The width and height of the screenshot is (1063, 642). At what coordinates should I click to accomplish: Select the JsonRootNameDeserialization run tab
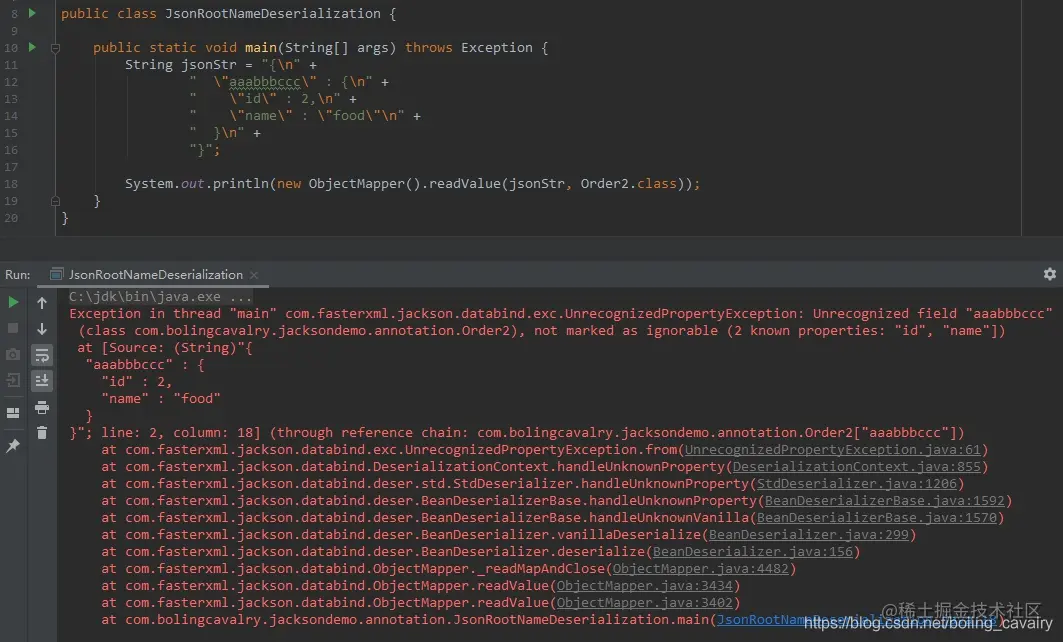coord(155,275)
